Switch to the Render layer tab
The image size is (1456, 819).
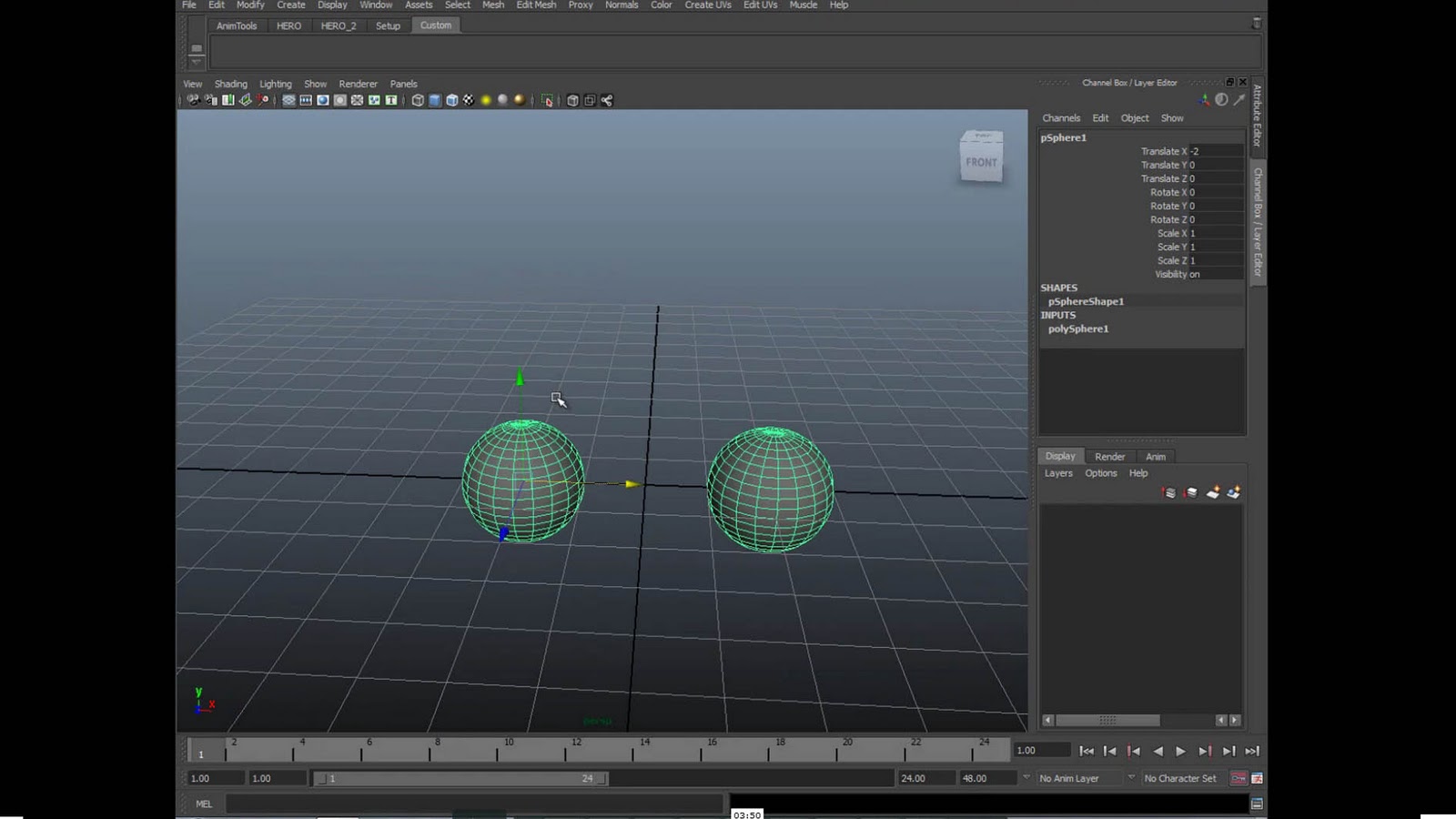(1109, 457)
